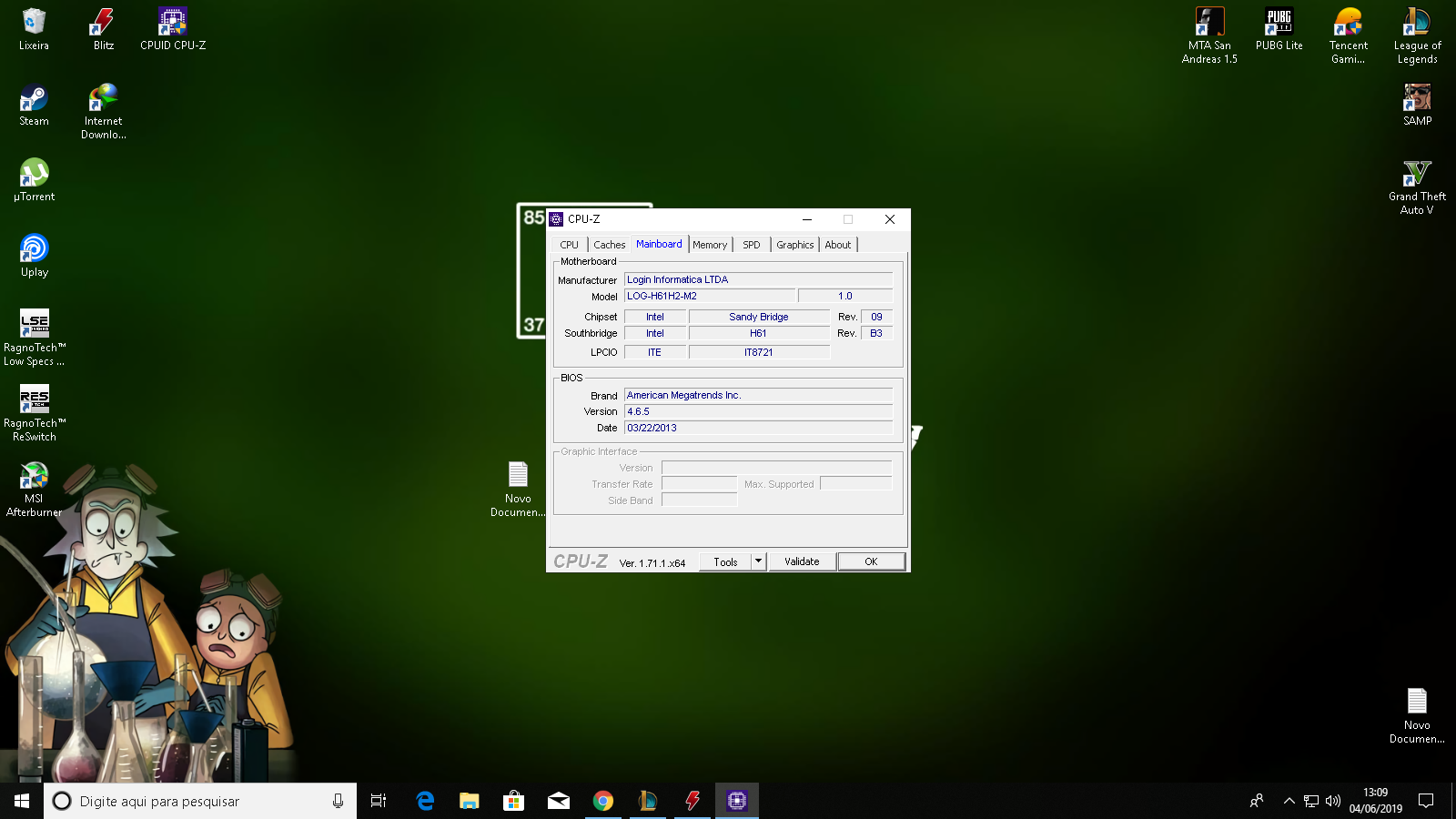The image size is (1456, 819).
Task: Open the Internet Download Manager shortcut
Action: (x=104, y=111)
